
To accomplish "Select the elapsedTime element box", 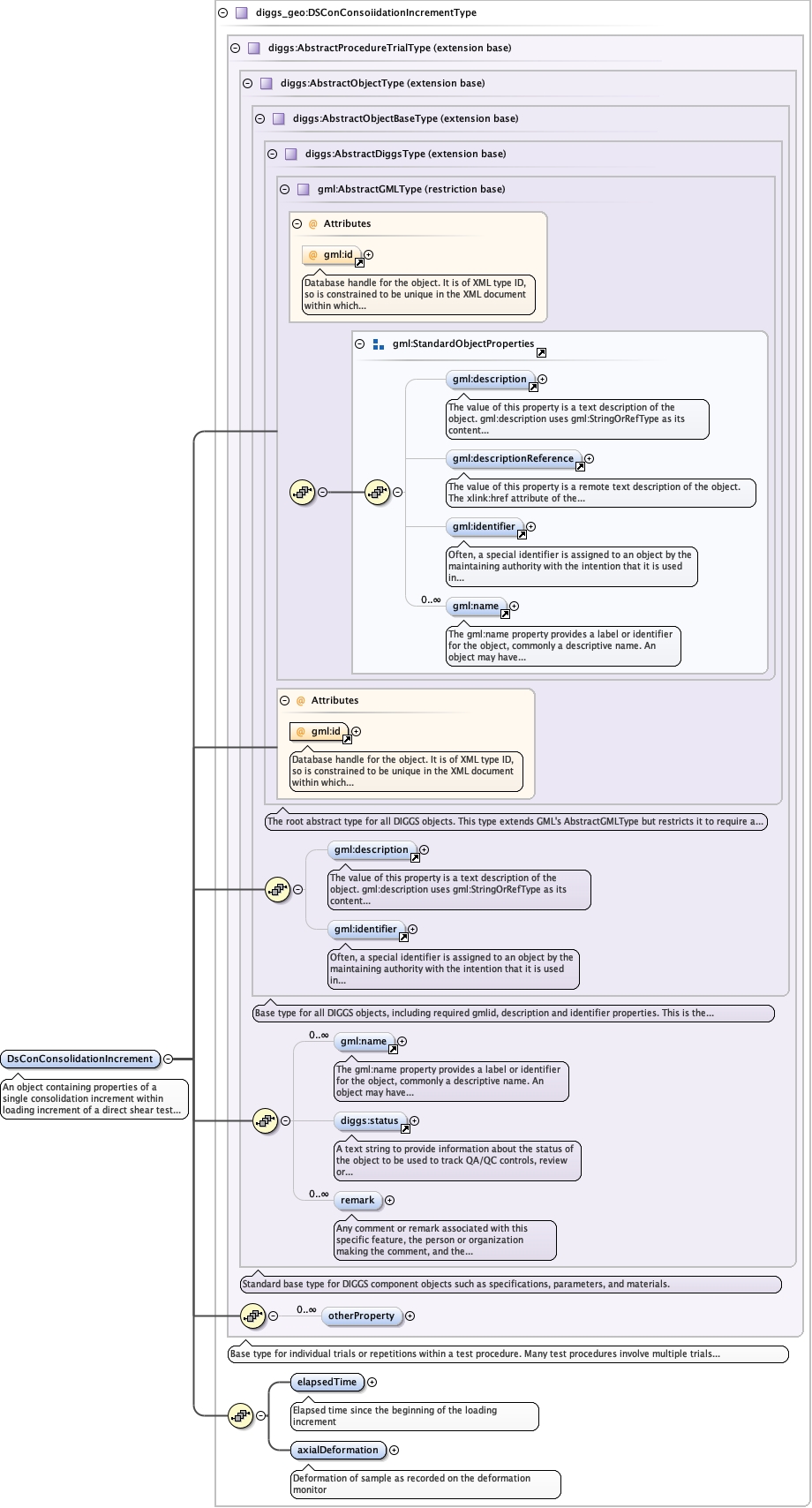I will coord(327,1382).
